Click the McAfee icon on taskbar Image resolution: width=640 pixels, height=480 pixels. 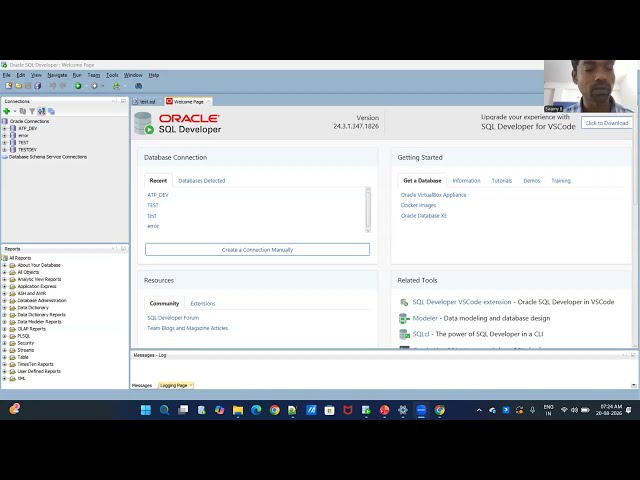[x=348, y=410]
